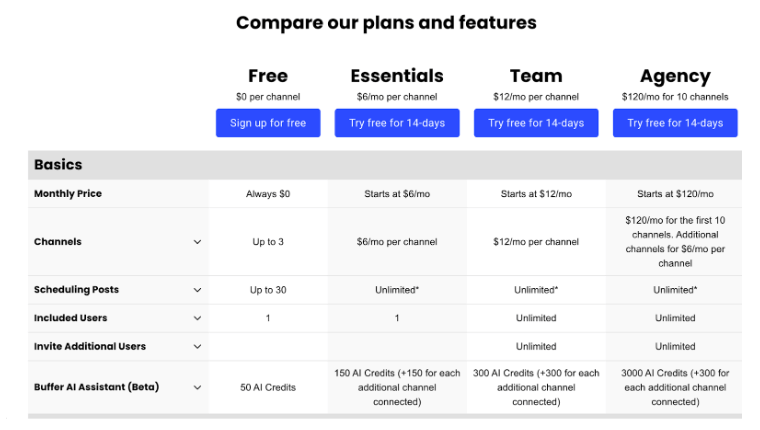Open the Included Users row chevron
This screenshot has width=760, height=430.
pyautogui.click(x=197, y=318)
